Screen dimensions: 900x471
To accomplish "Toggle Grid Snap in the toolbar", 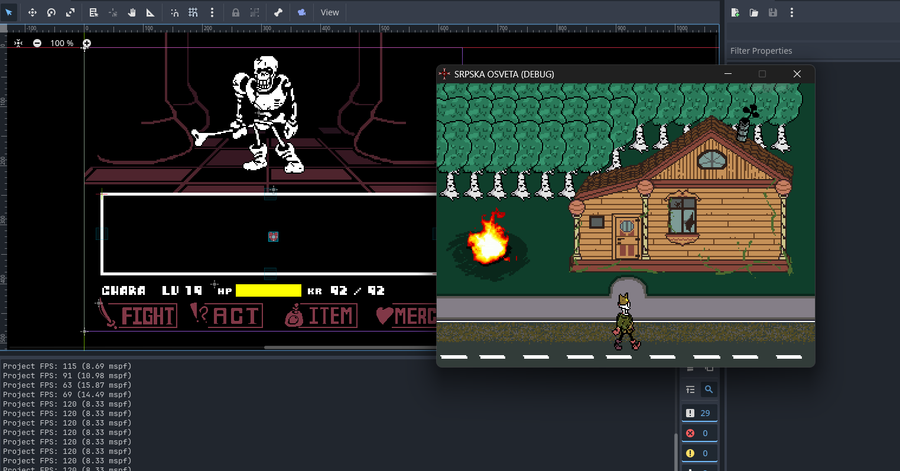I will pyautogui.click(x=193, y=12).
